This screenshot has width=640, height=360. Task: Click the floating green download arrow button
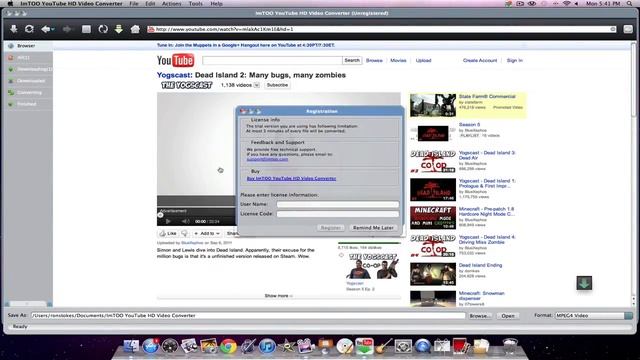coord(584,283)
